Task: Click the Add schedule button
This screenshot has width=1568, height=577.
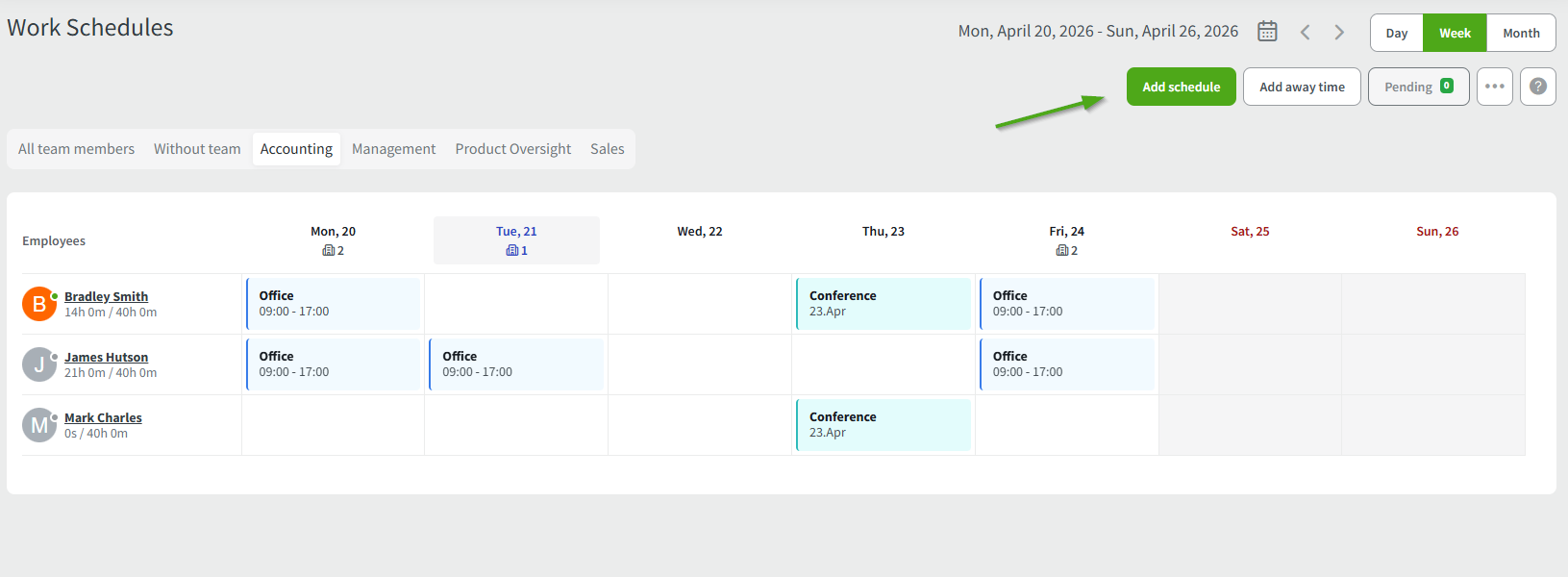Action: pos(1181,87)
